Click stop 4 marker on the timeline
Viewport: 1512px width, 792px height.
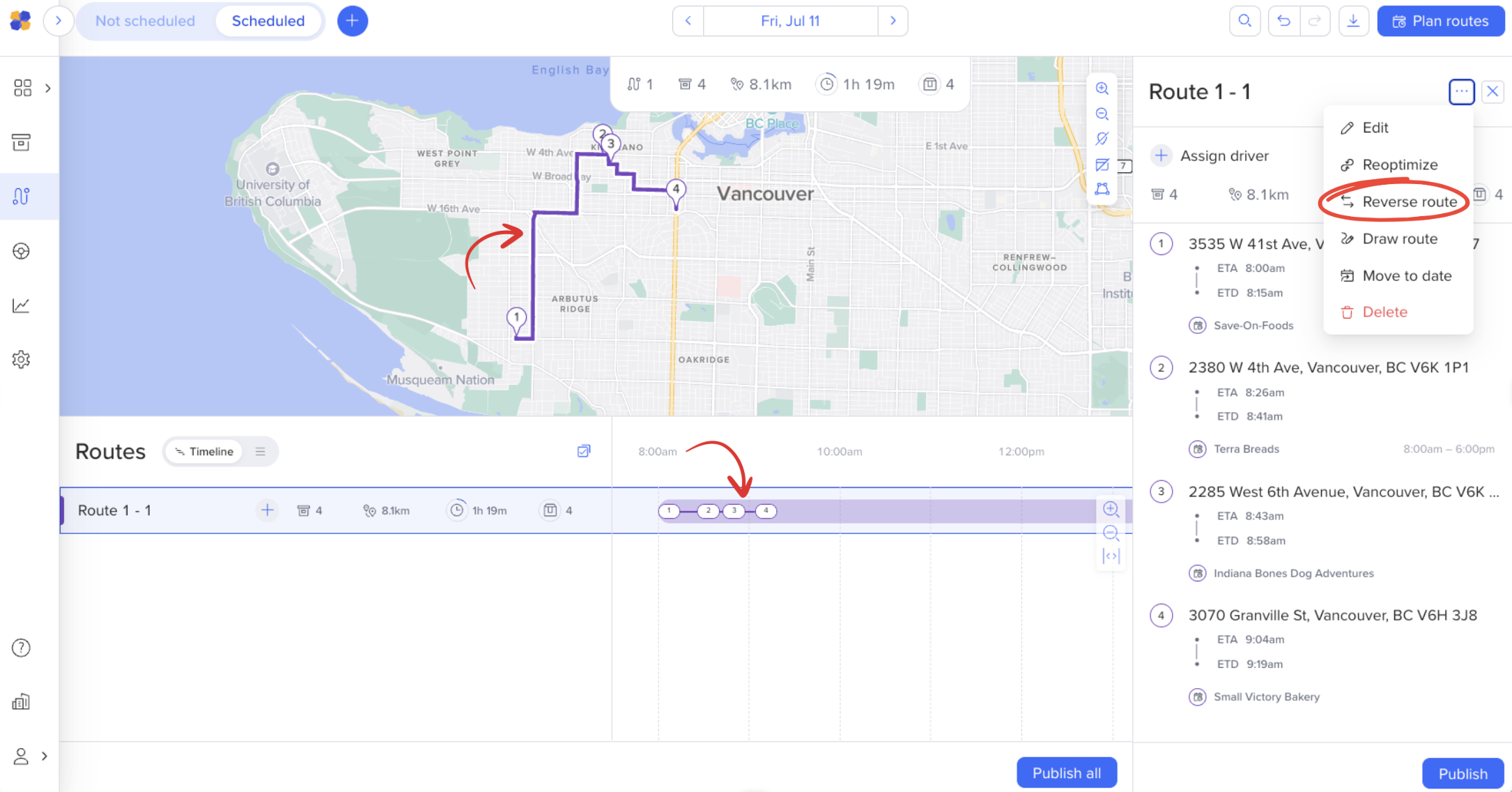tap(766, 511)
